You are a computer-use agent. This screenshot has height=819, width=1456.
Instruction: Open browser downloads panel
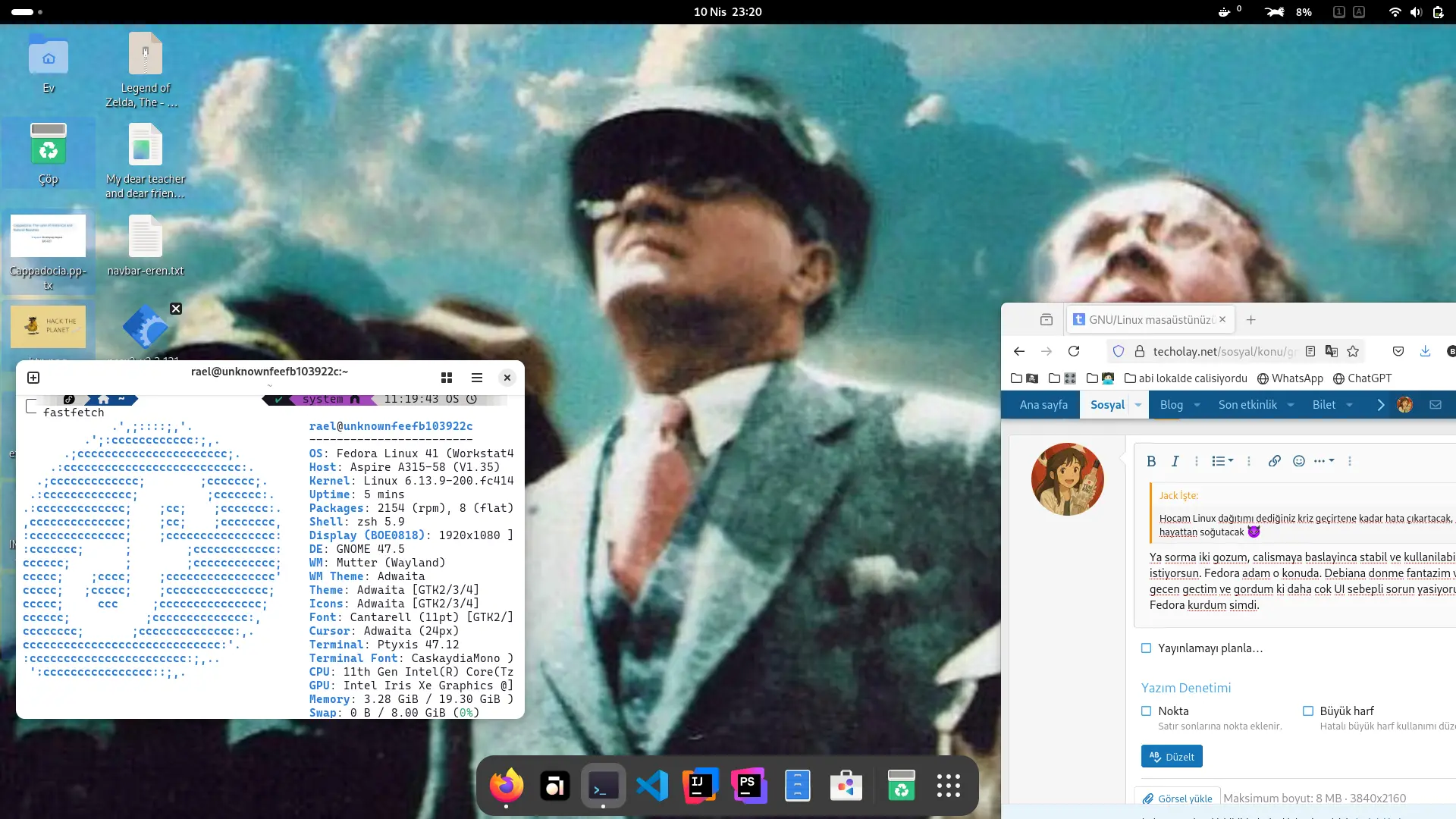coord(1425,351)
